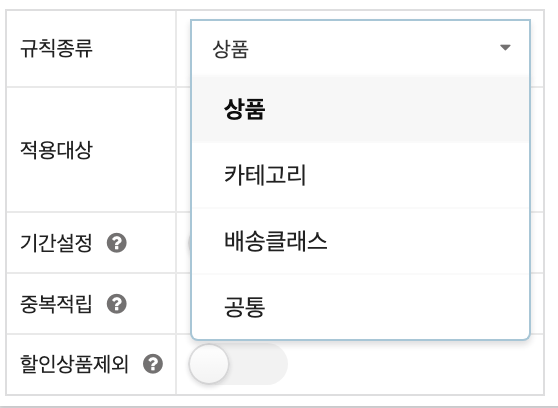Click the 할인상품제외 label text

click(x=74, y=364)
